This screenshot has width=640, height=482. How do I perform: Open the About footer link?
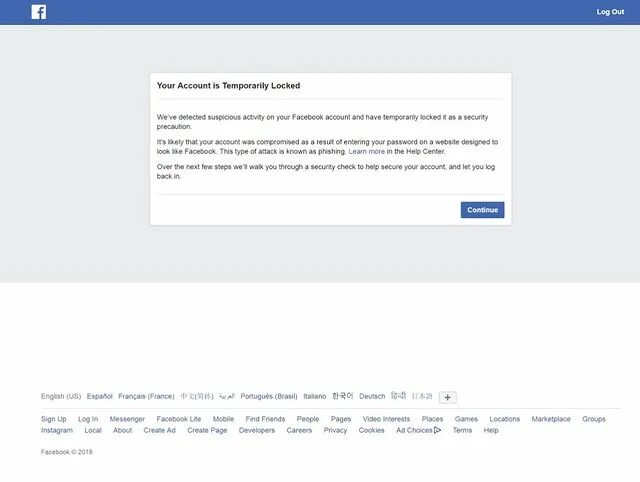pyautogui.click(x=122, y=430)
